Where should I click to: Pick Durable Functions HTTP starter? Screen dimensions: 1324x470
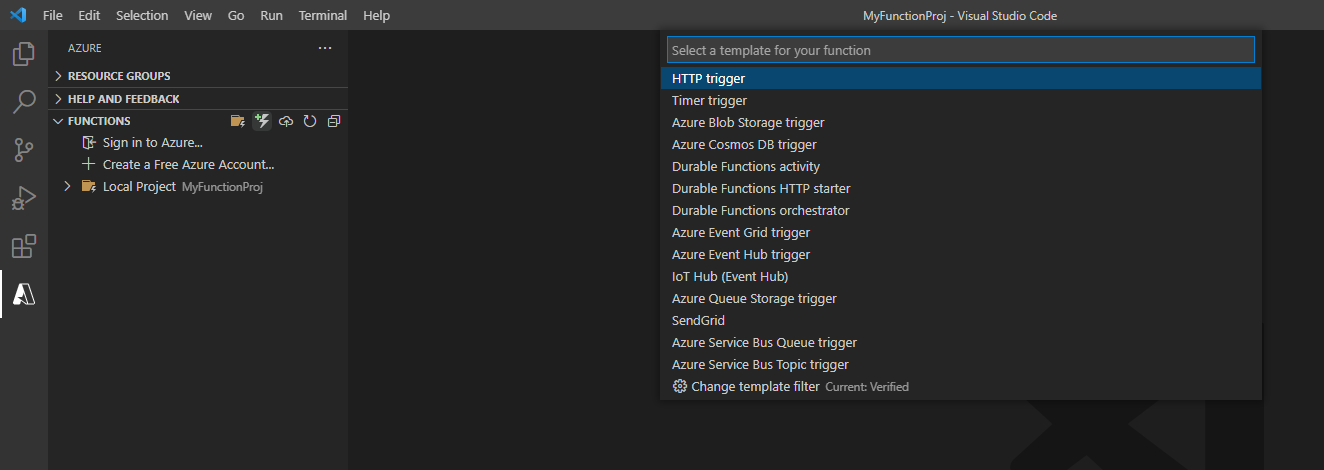(960, 188)
